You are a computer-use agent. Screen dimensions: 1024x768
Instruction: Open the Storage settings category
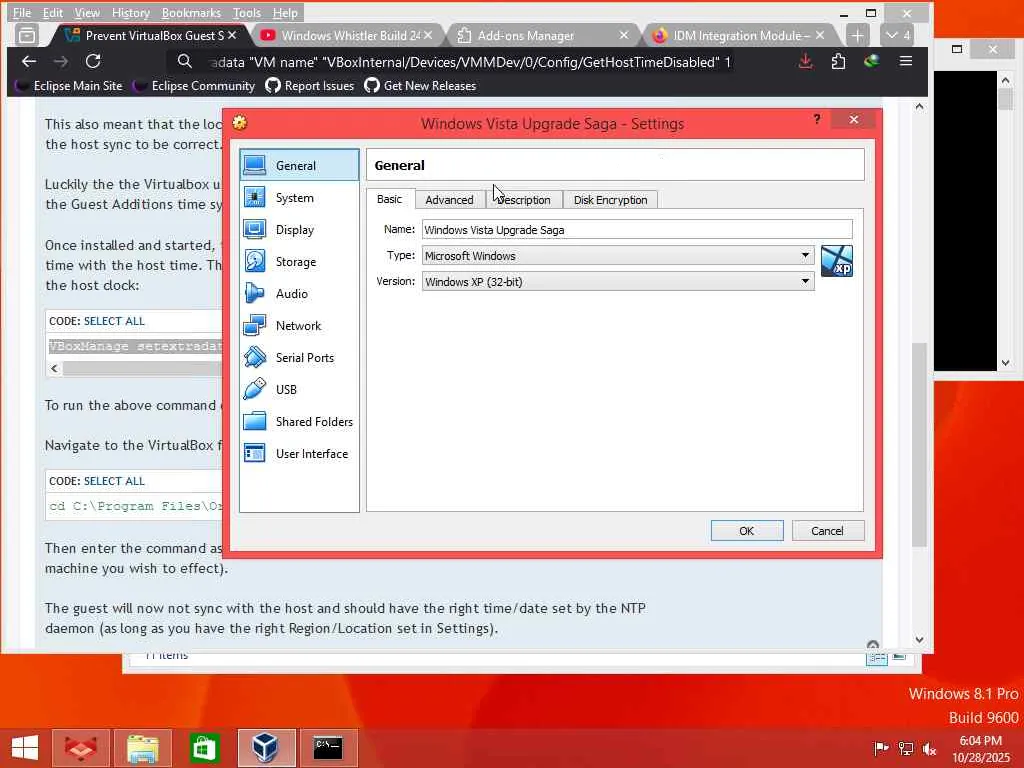coord(299,261)
